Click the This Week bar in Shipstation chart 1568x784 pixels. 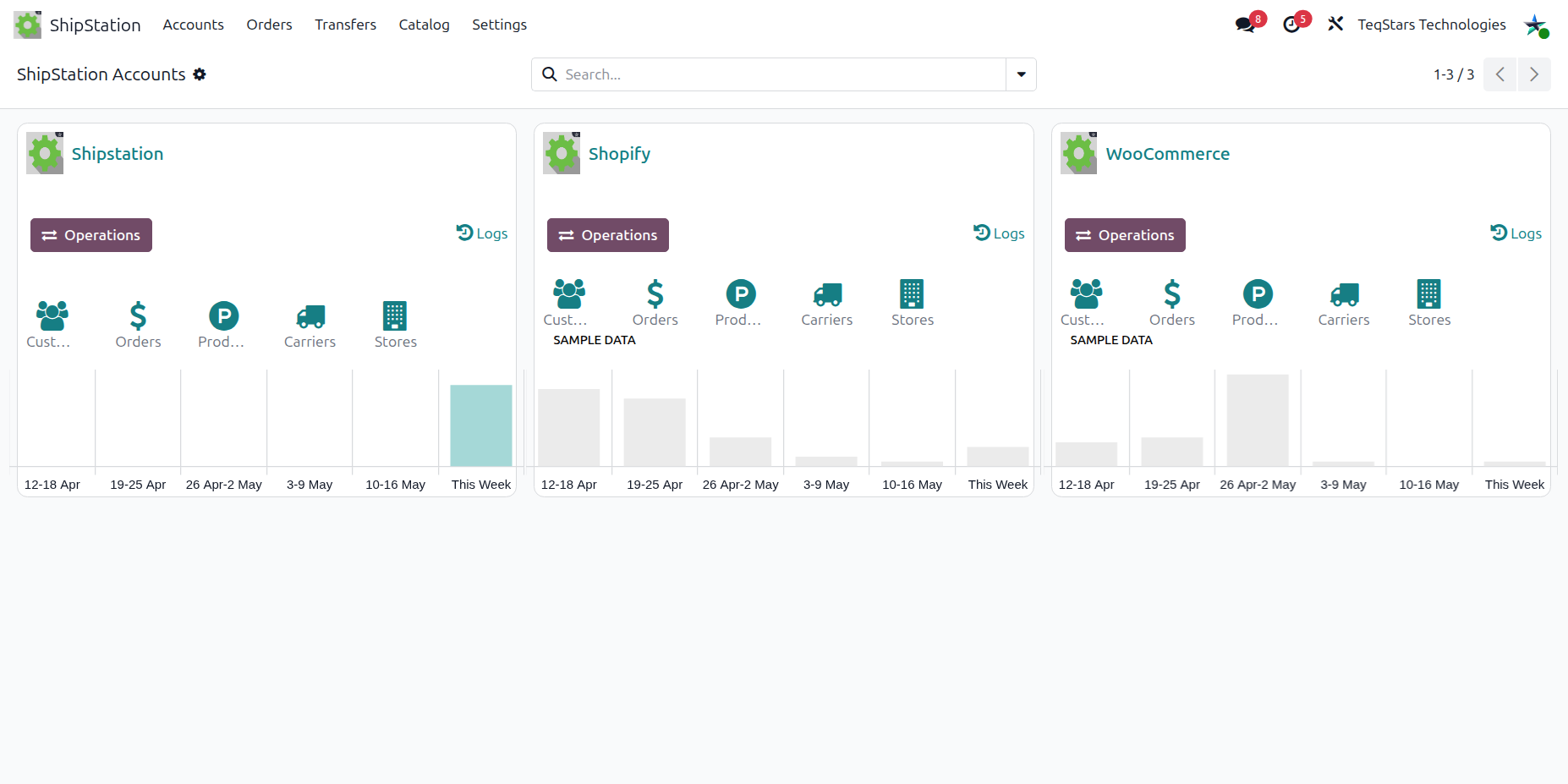coord(481,425)
